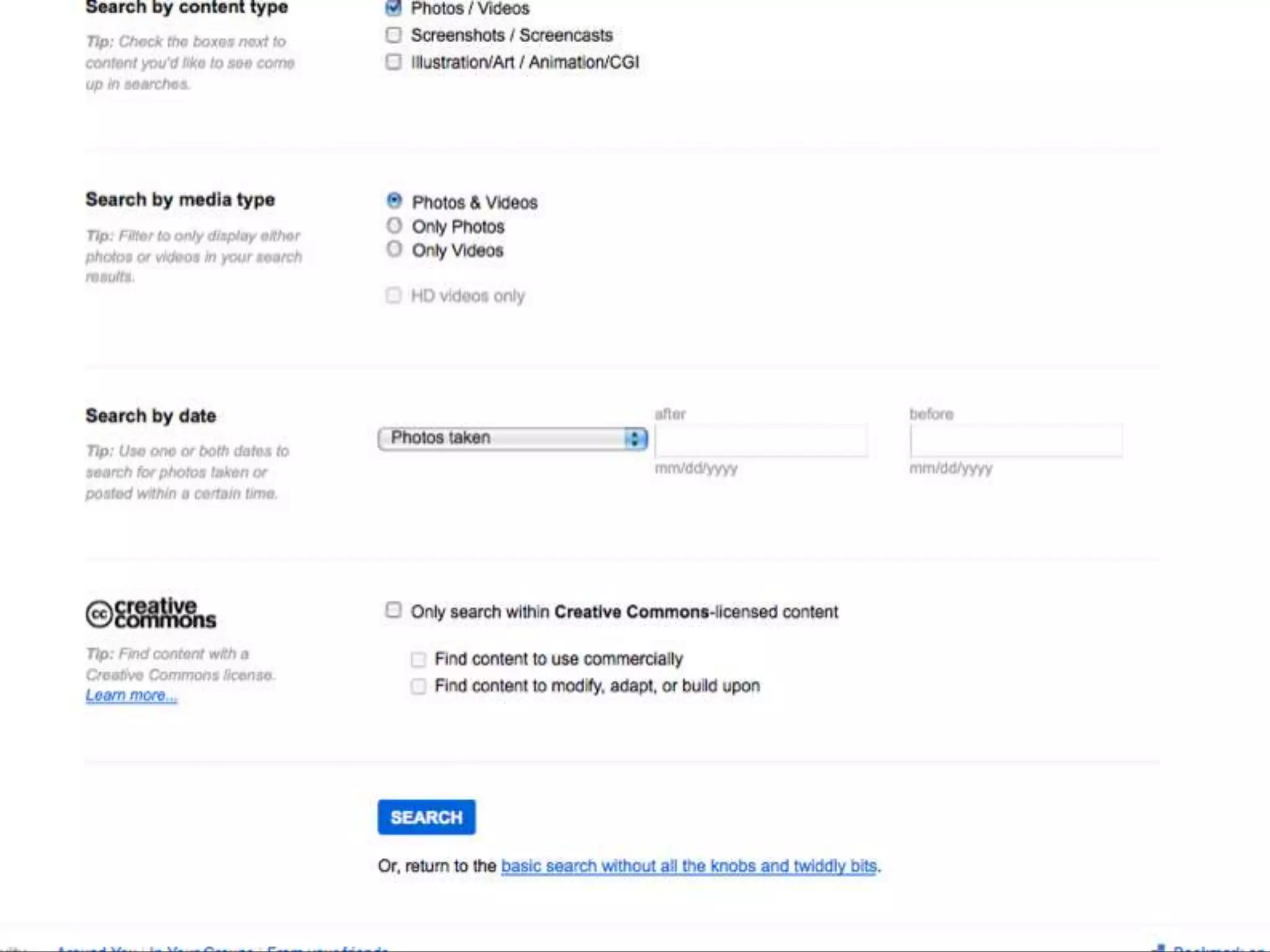Viewport: 1270px width, 952px height.
Task: Enable only Creative Commons-licensed content search
Action: coord(393,610)
